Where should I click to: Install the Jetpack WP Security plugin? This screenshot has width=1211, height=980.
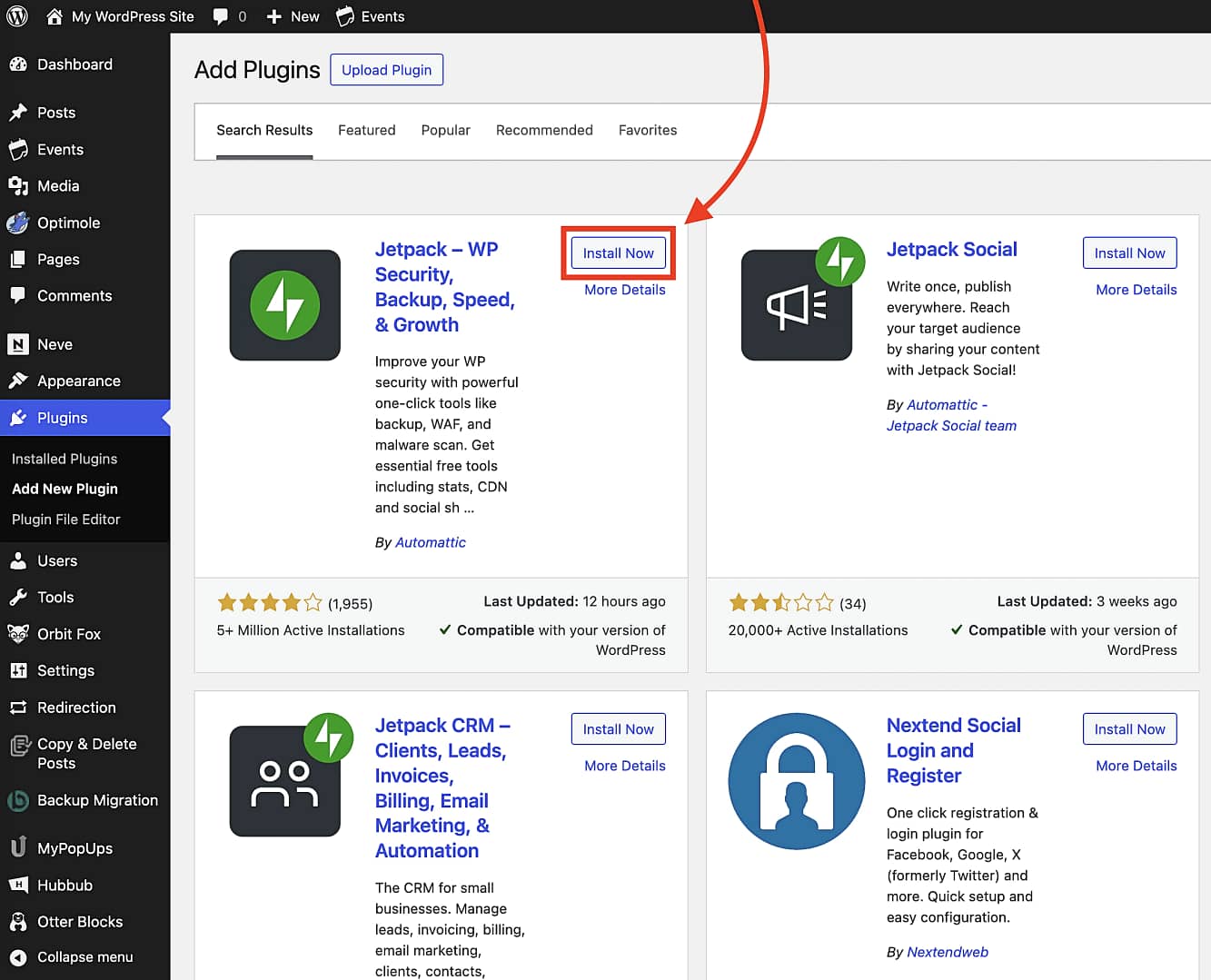click(619, 253)
